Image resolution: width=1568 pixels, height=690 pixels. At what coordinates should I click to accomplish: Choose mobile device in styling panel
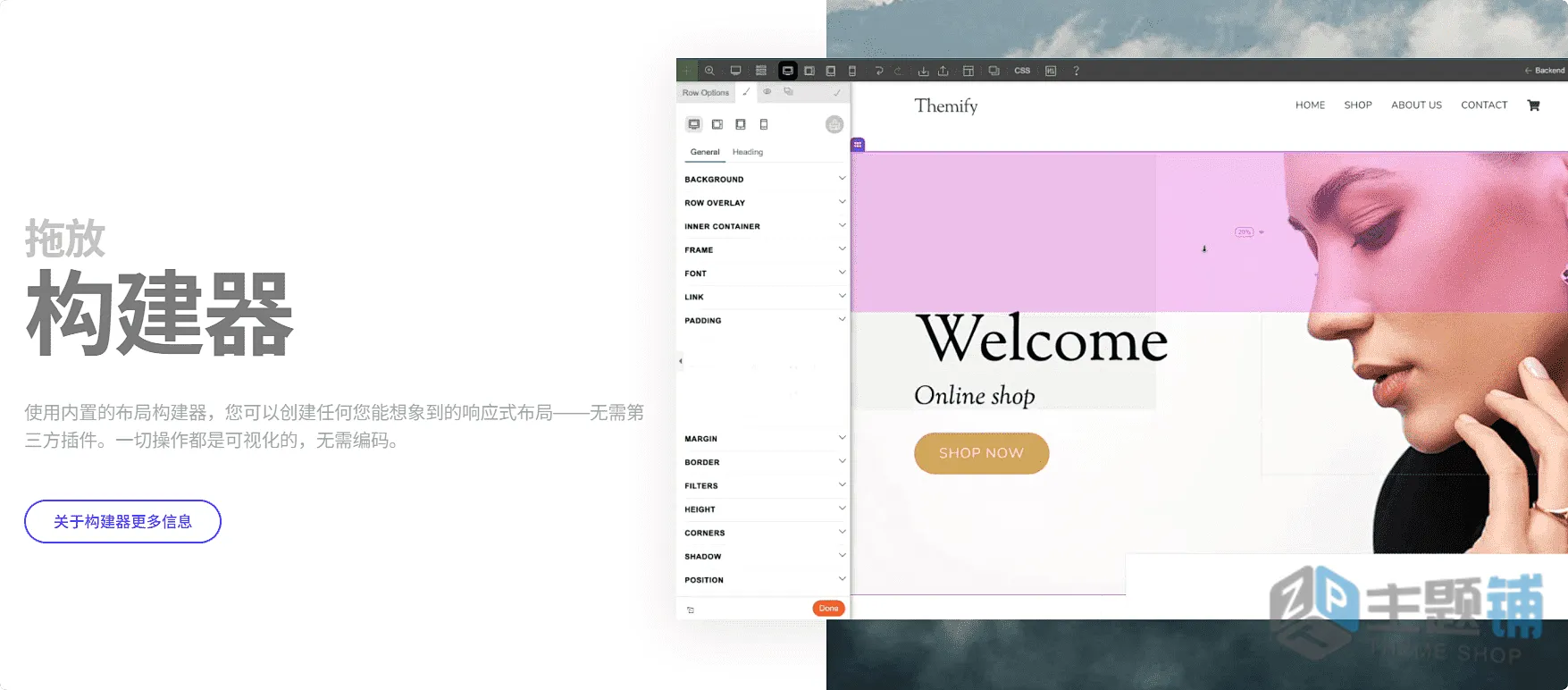click(x=764, y=124)
